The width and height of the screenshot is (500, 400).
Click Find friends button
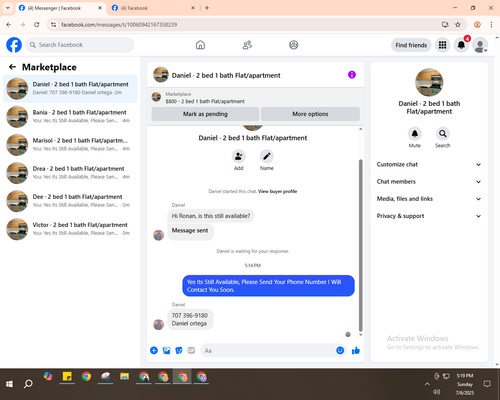pos(411,45)
